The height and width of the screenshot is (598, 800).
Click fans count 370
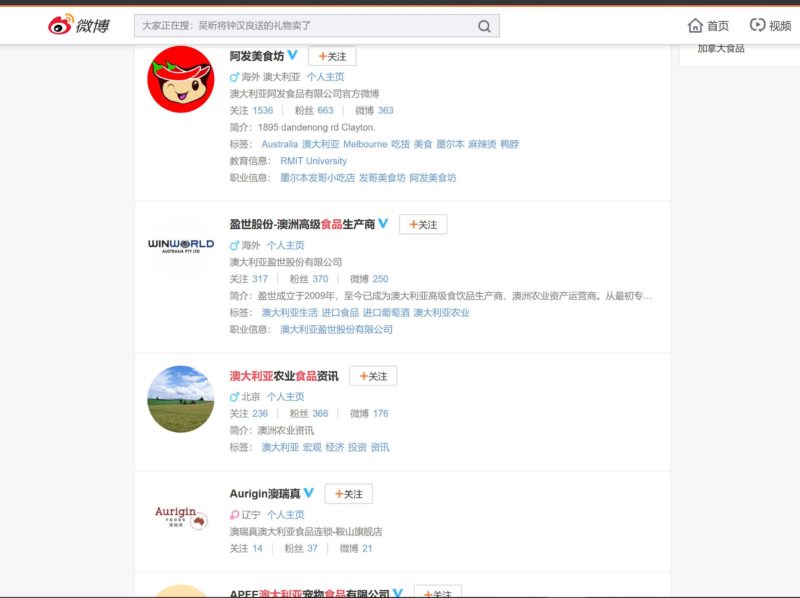320,279
